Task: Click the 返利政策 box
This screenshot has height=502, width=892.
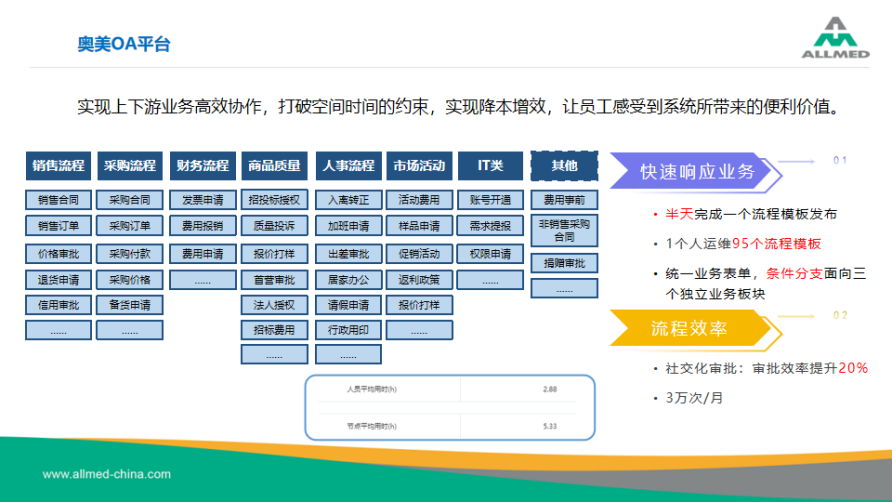Action: click(x=419, y=279)
